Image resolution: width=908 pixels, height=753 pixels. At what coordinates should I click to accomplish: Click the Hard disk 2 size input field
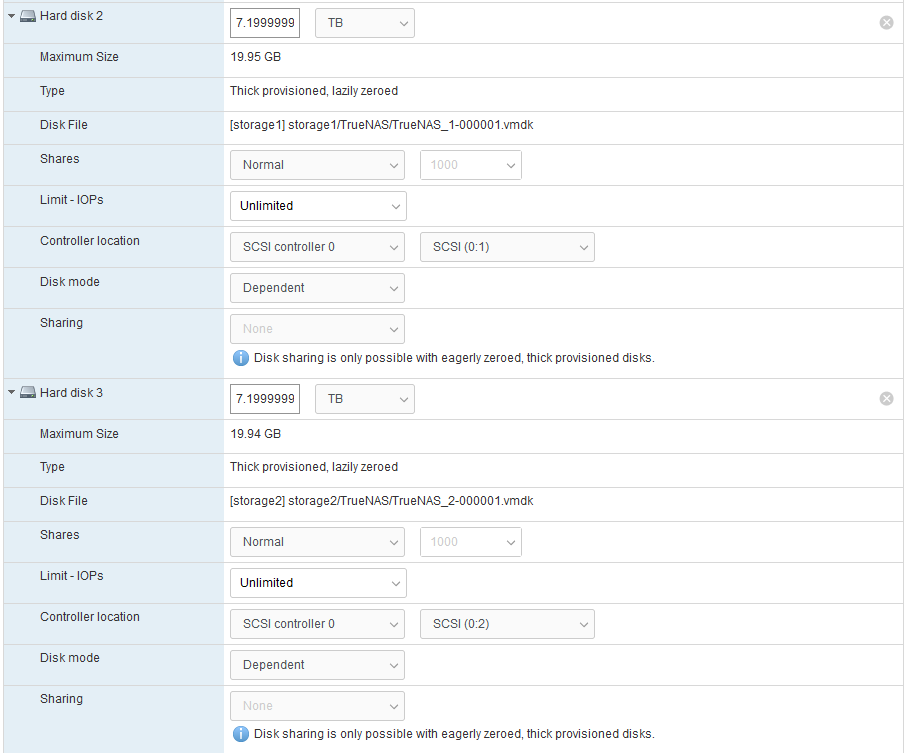coord(265,23)
